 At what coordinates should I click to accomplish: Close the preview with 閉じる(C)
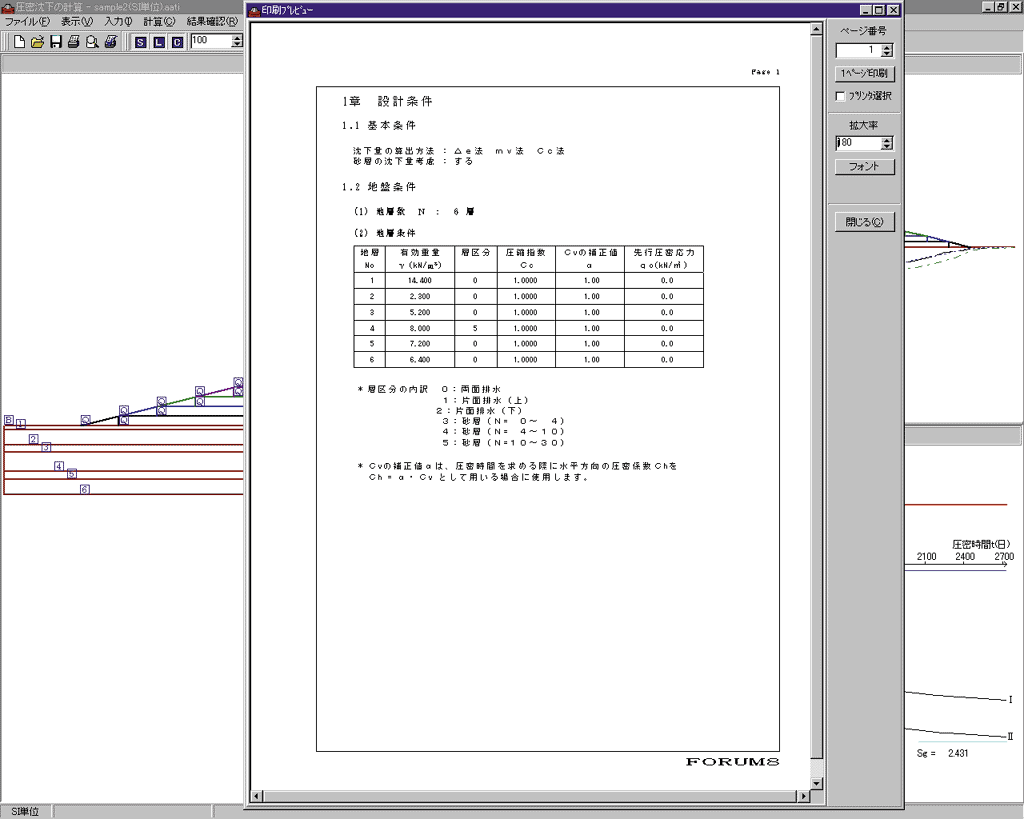pos(864,222)
